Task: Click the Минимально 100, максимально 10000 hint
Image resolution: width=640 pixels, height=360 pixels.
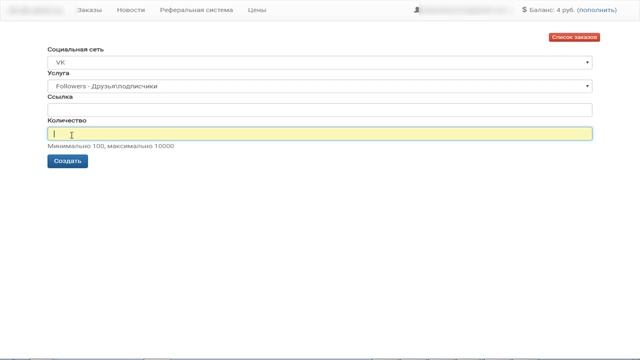Action: (x=111, y=146)
